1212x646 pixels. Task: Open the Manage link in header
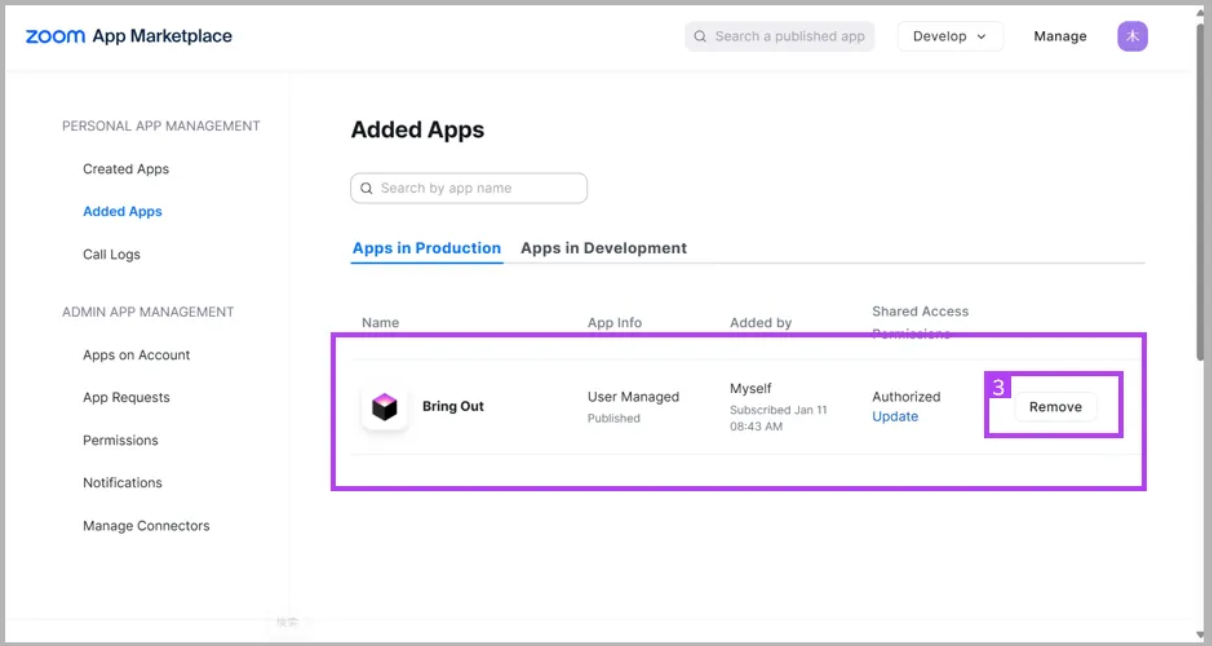click(x=1060, y=36)
